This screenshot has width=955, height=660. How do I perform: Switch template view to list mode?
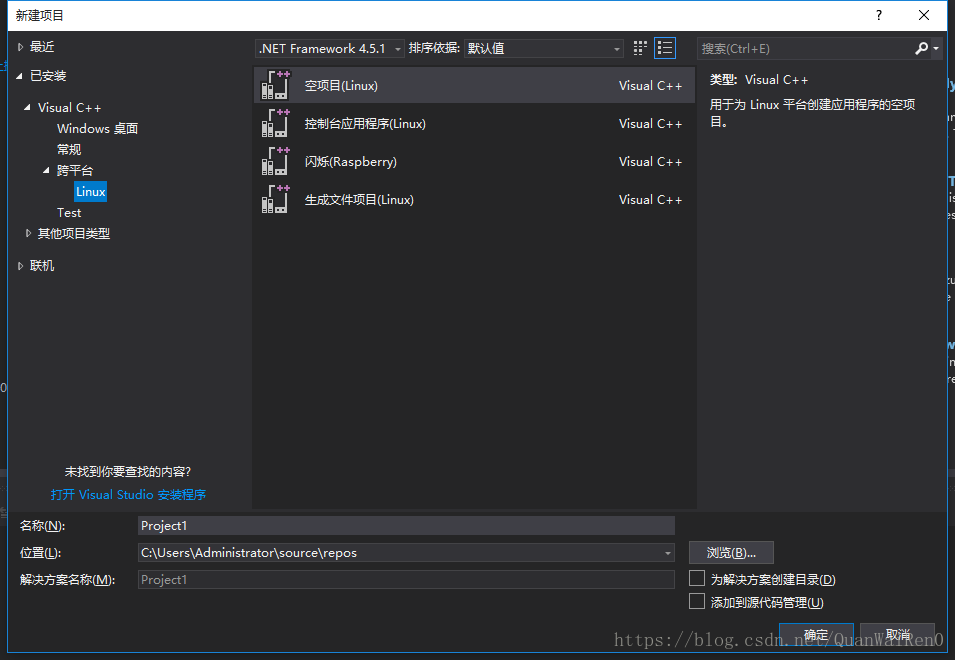(x=664, y=47)
